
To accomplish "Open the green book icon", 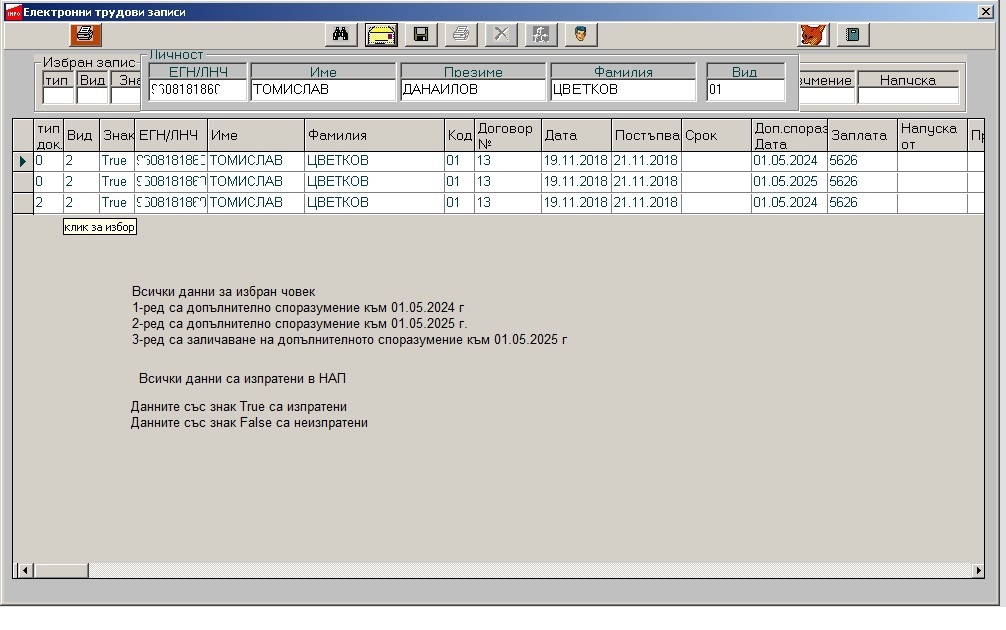I will (x=853, y=35).
